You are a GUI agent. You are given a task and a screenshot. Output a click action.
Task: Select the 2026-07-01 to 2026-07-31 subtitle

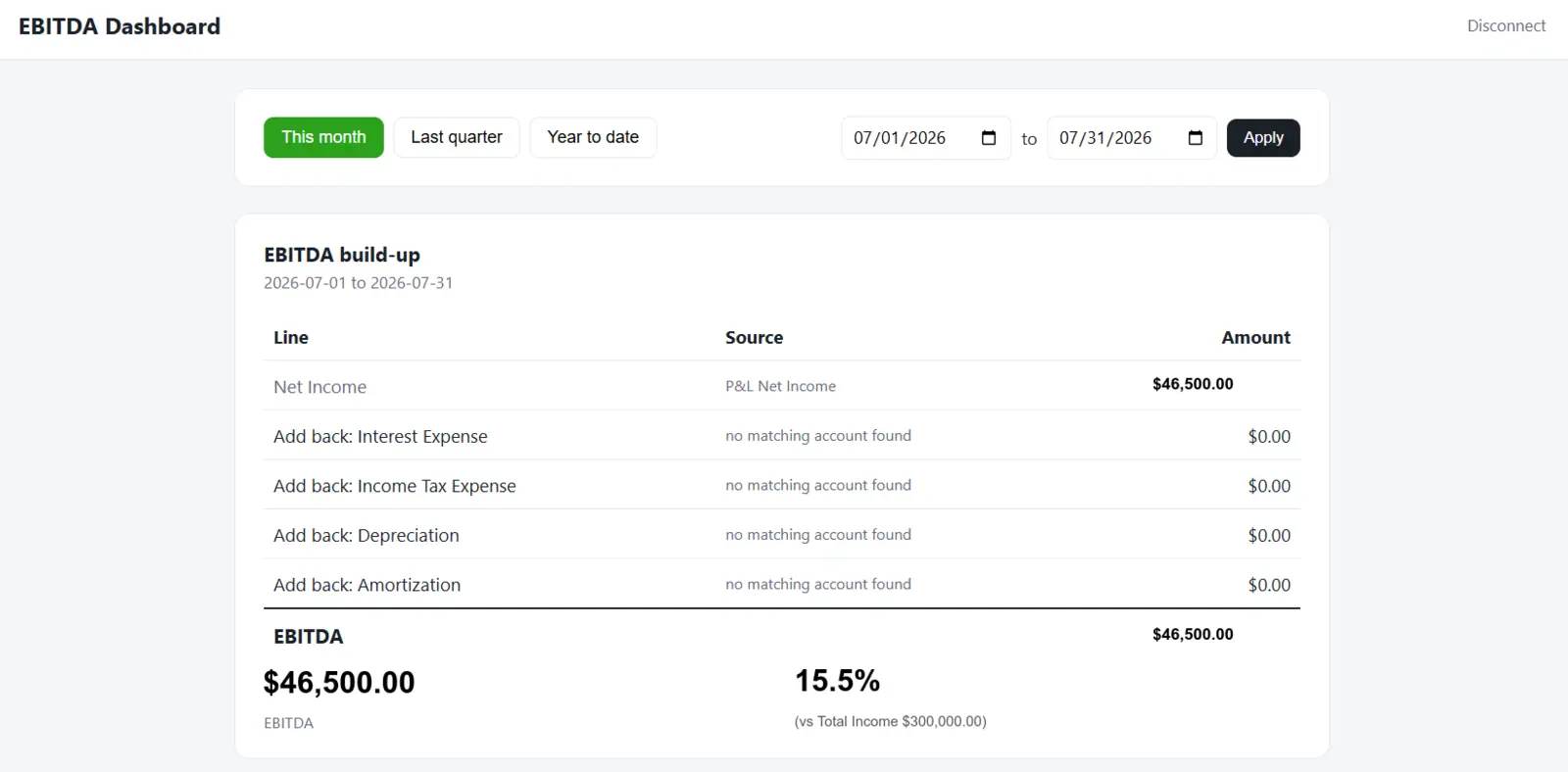click(x=359, y=283)
